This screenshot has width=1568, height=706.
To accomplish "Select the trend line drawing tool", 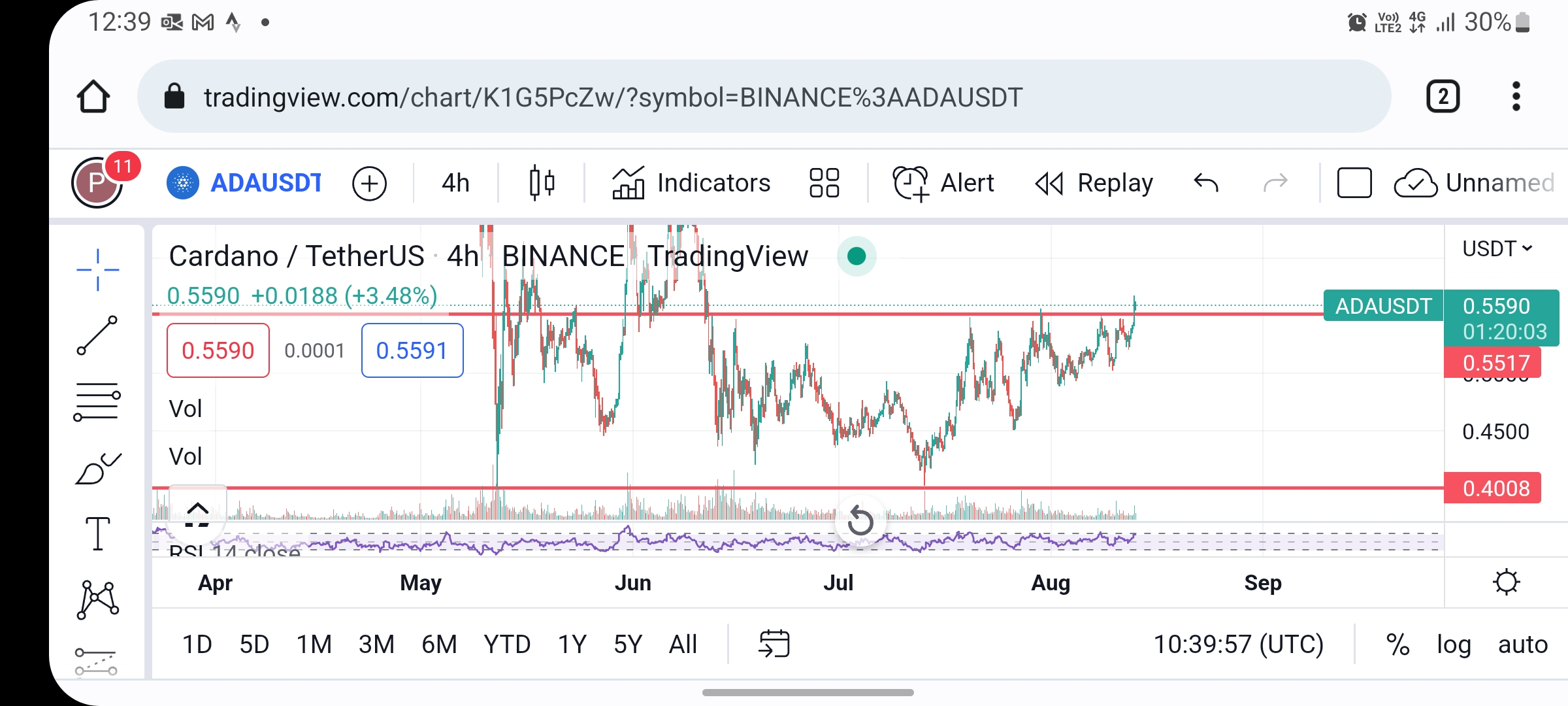I will (x=97, y=336).
